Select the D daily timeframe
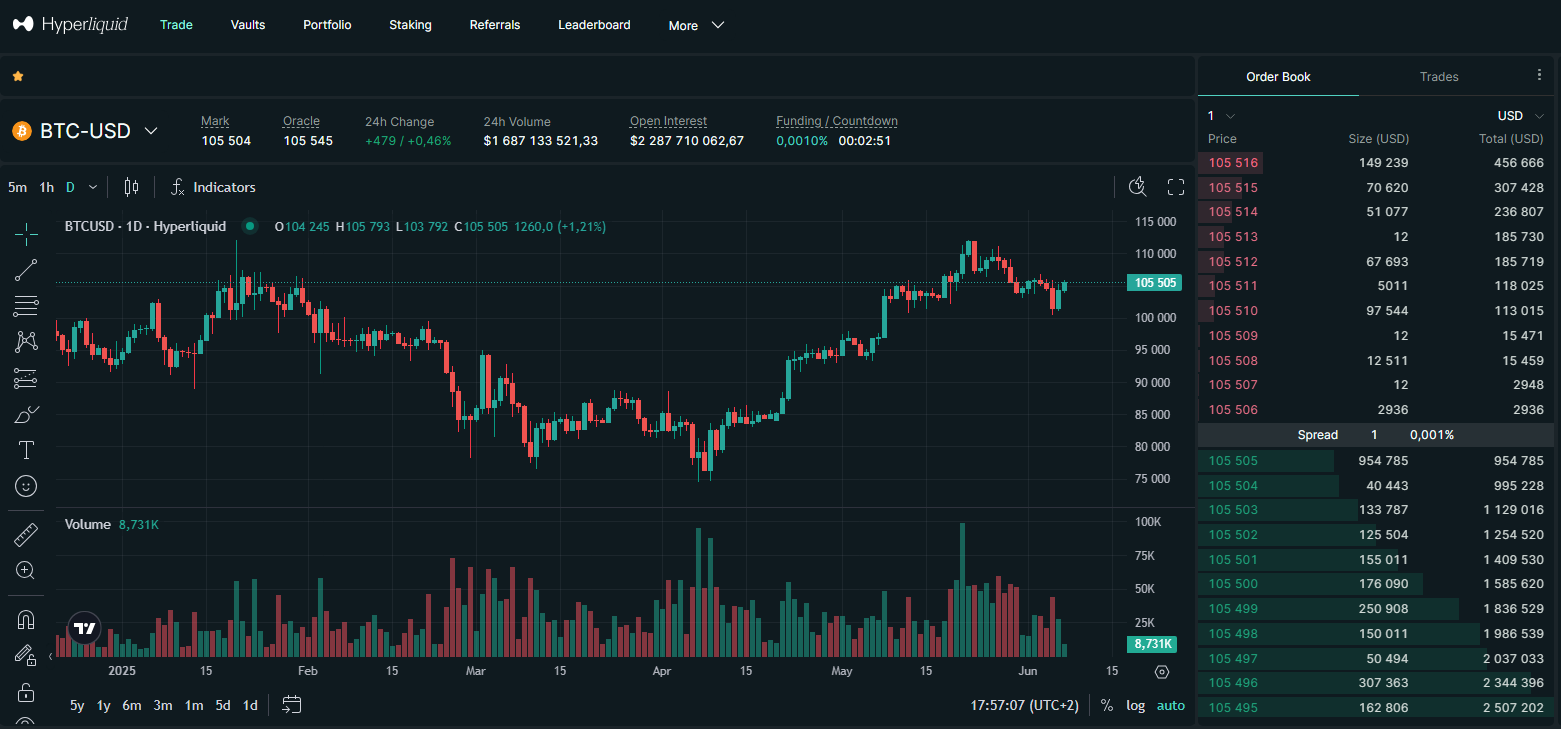The width and height of the screenshot is (1561, 729). 70,187
